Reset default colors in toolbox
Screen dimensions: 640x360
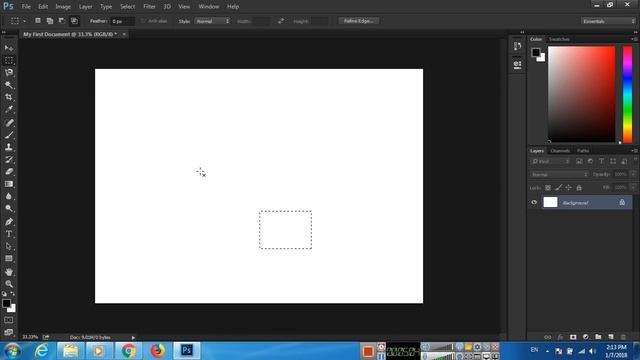click(4, 293)
